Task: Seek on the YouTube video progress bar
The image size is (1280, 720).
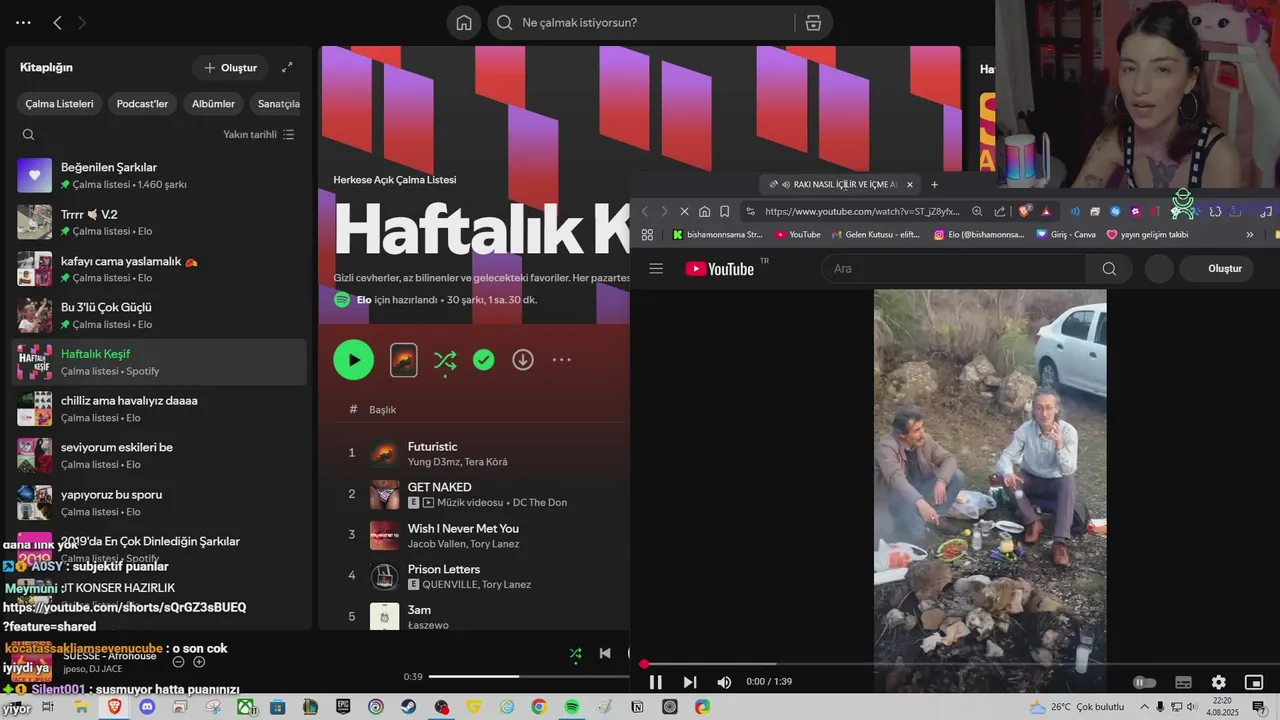Action: point(960,664)
